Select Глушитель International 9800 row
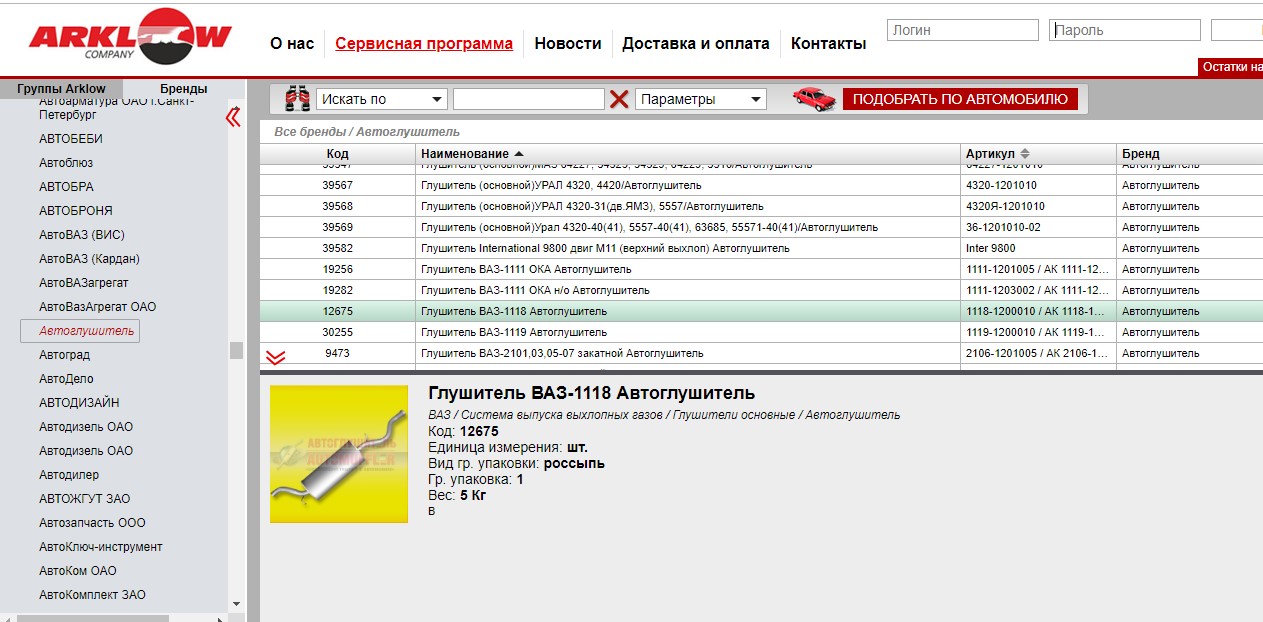 [x=761, y=248]
